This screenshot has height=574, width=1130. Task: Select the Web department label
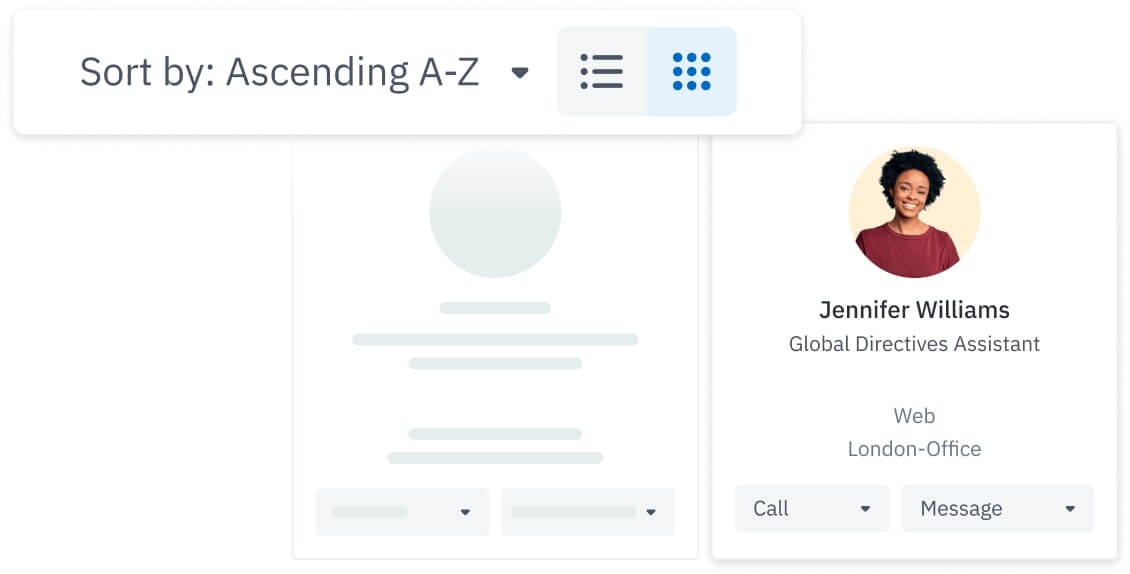(914, 416)
